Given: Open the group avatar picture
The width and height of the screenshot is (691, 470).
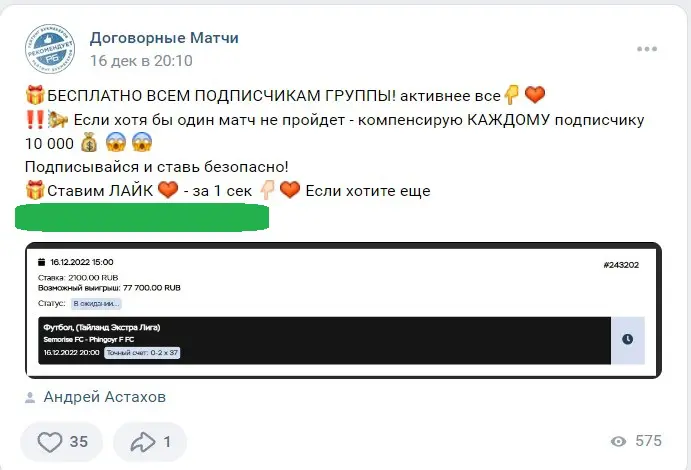Looking at the screenshot, I should tap(49, 49).
